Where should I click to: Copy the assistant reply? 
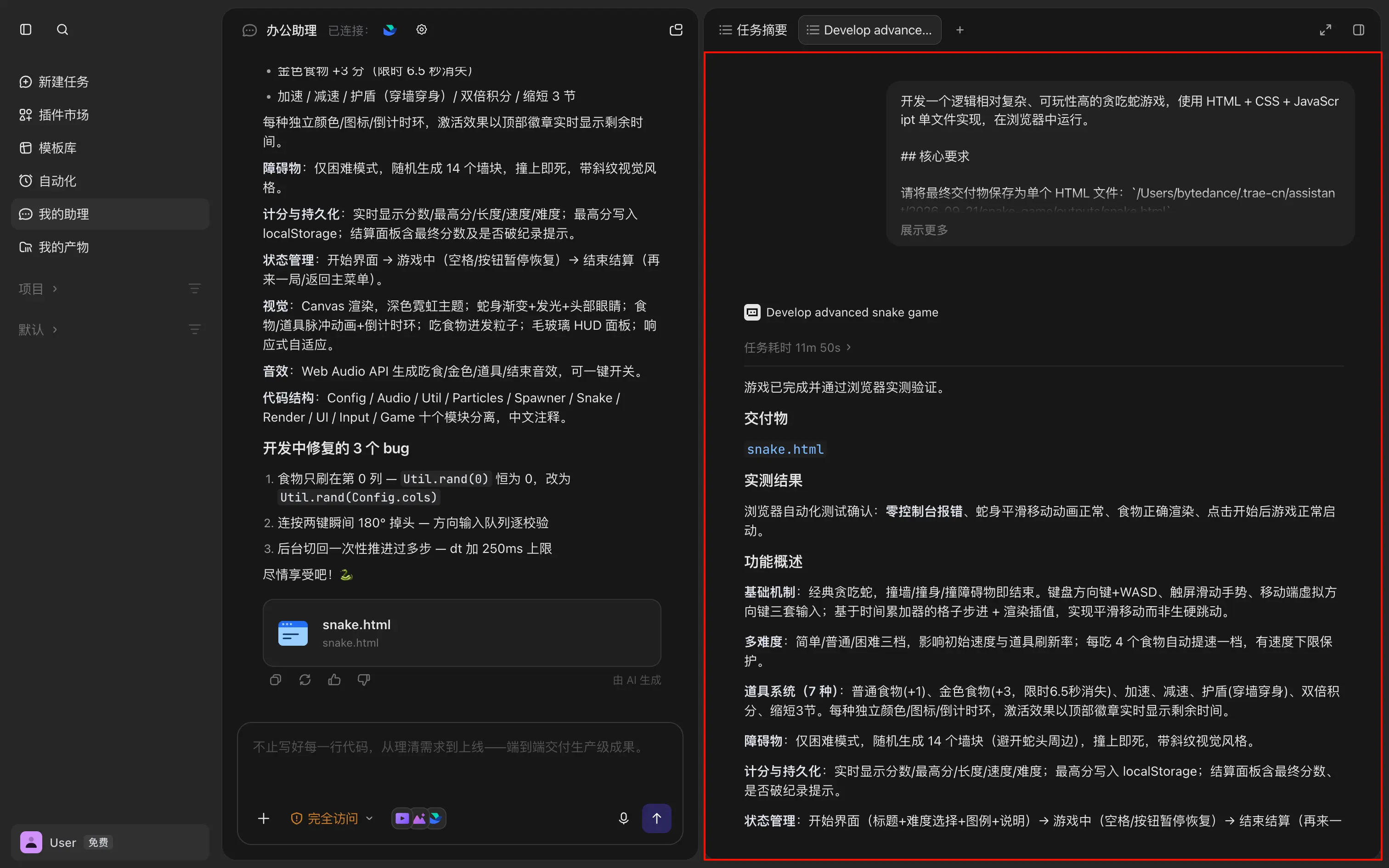pyautogui.click(x=276, y=680)
